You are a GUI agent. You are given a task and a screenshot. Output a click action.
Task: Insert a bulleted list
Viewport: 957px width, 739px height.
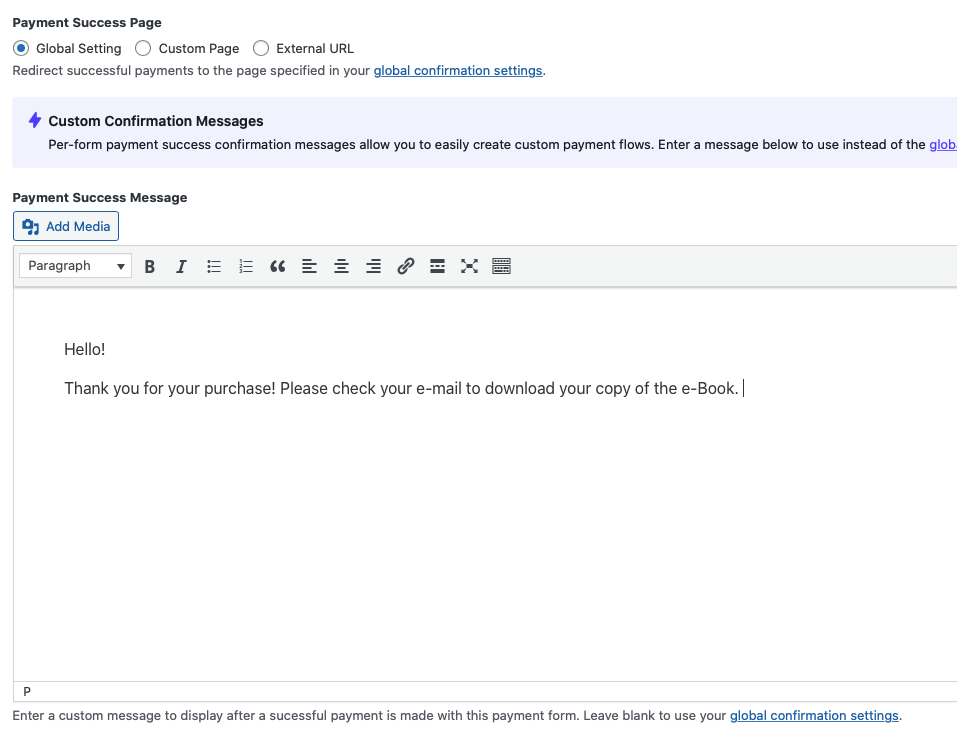[214, 266]
